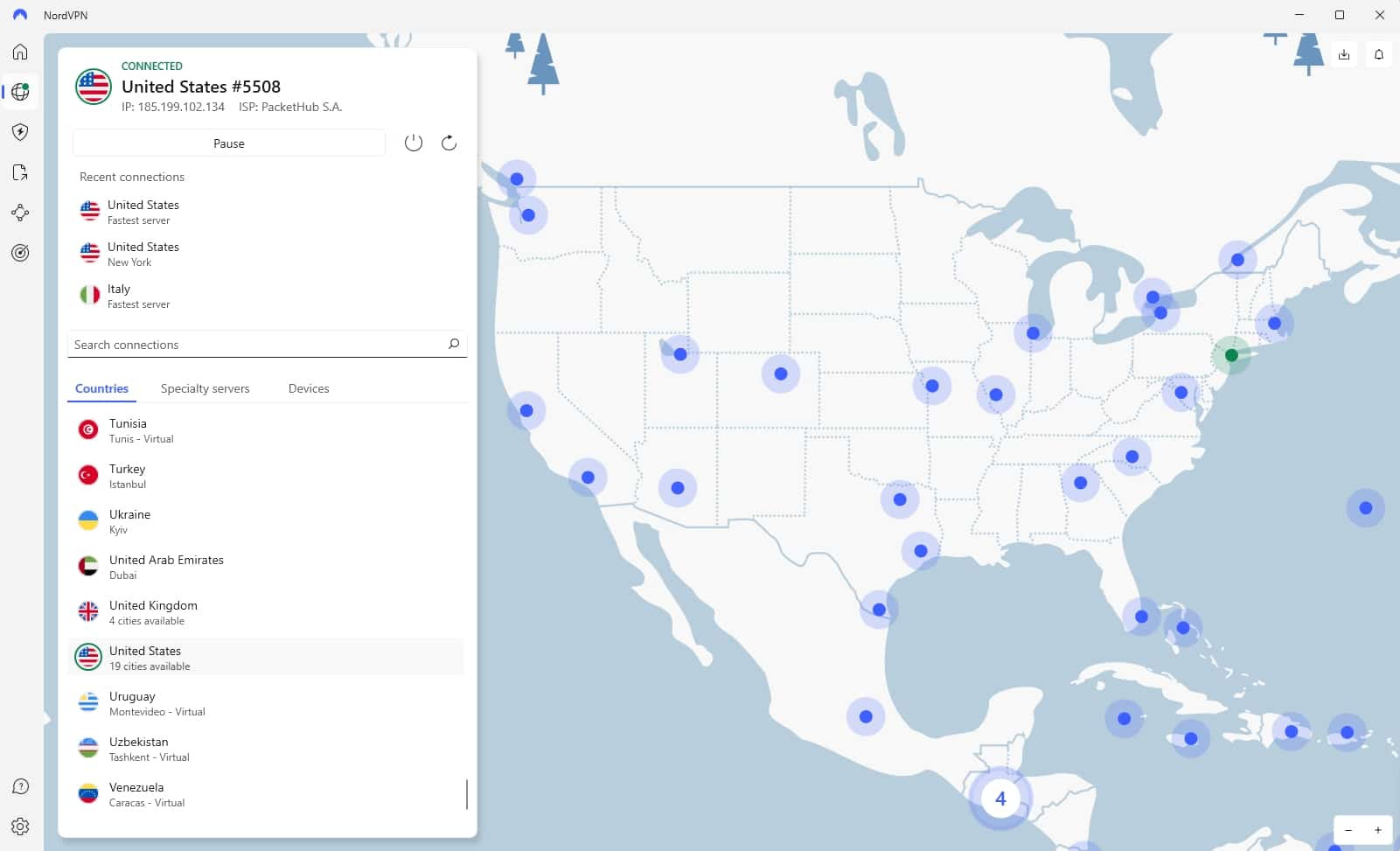Open the target radar sidebar icon
The image size is (1400, 851).
point(20,253)
